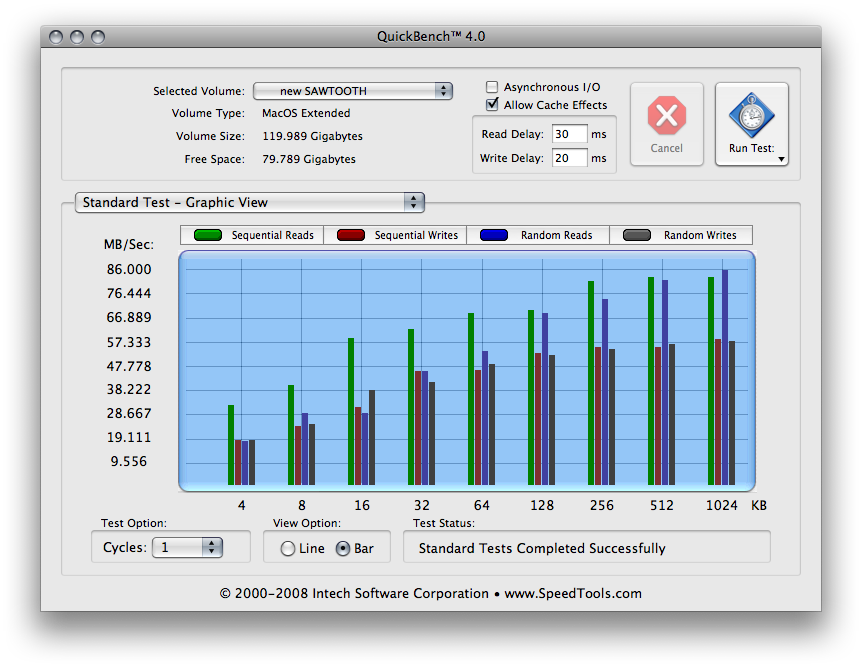Screen dimensions: 862x667
Task: Click the Cancel button label
Action: coord(666,148)
